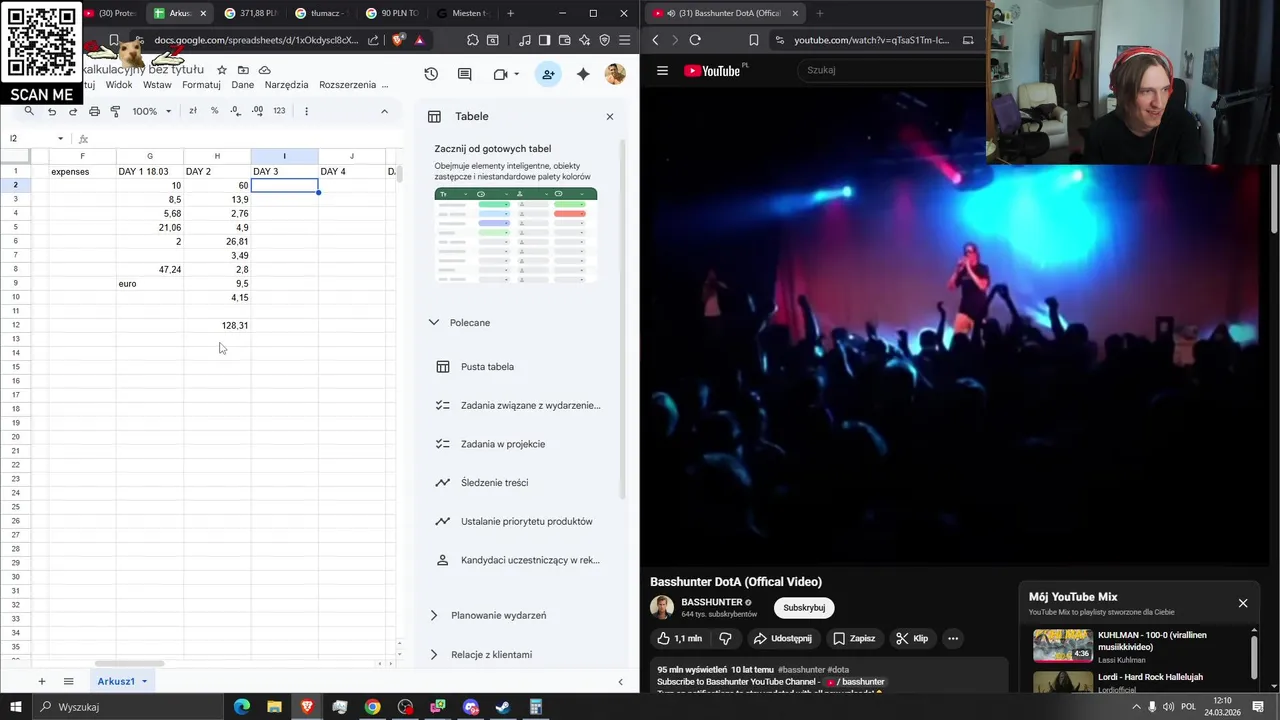This screenshot has width=1280, height=720.
Task: Click Udostępnij to share video
Action: click(782, 638)
